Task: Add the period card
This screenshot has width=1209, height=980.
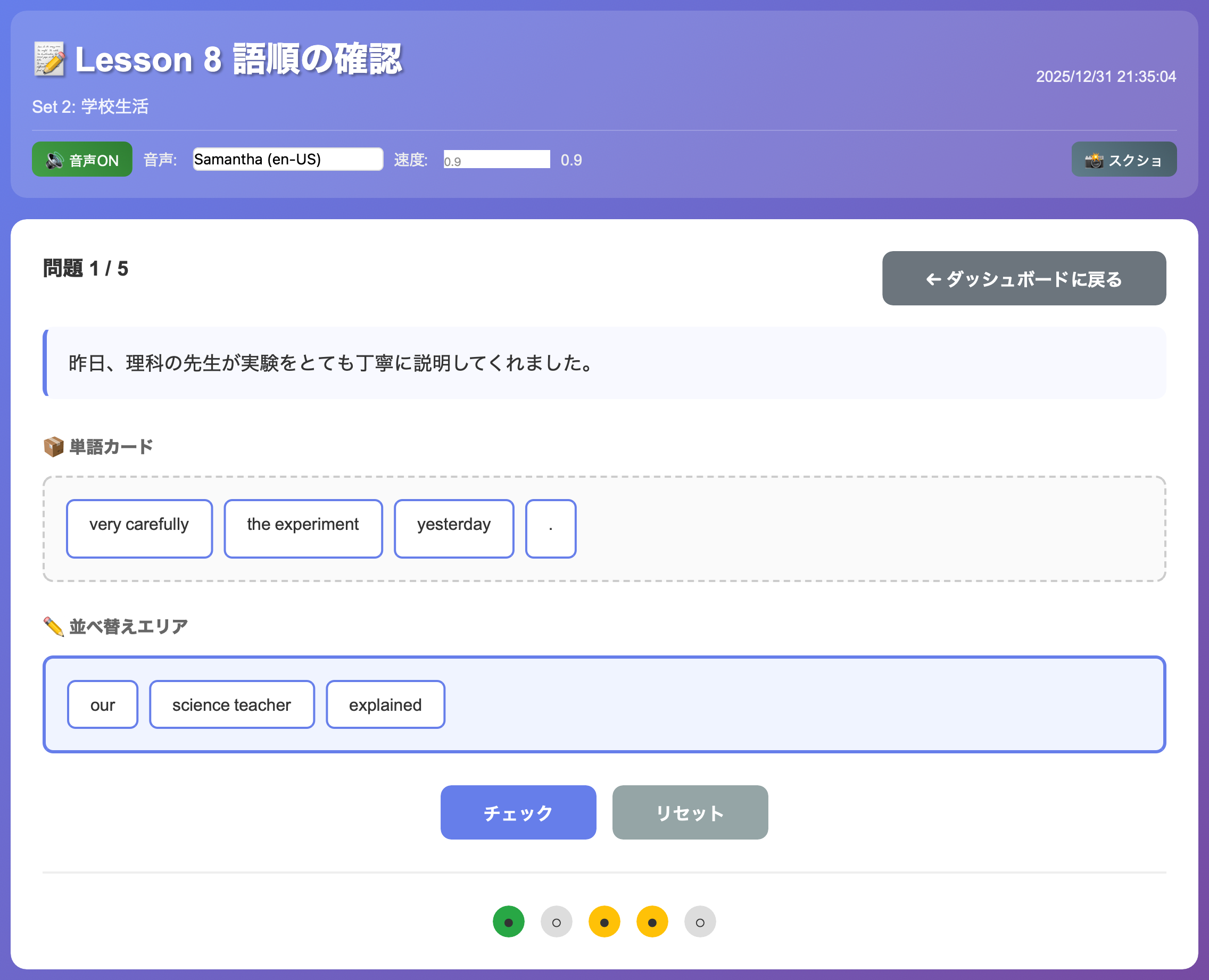Action: (550, 528)
